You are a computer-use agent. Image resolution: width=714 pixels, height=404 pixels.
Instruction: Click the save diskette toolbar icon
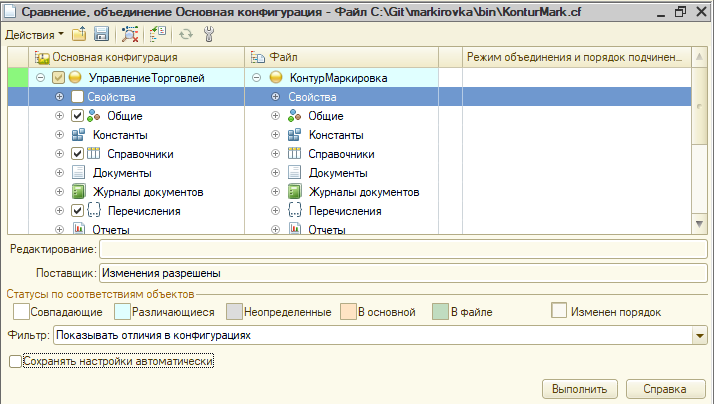(x=101, y=34)
